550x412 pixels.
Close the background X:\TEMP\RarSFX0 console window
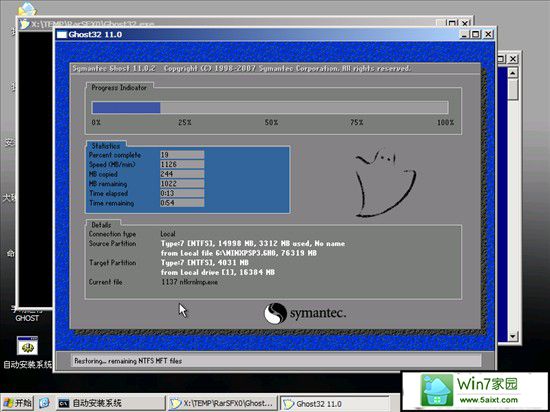tap(465, 23)
